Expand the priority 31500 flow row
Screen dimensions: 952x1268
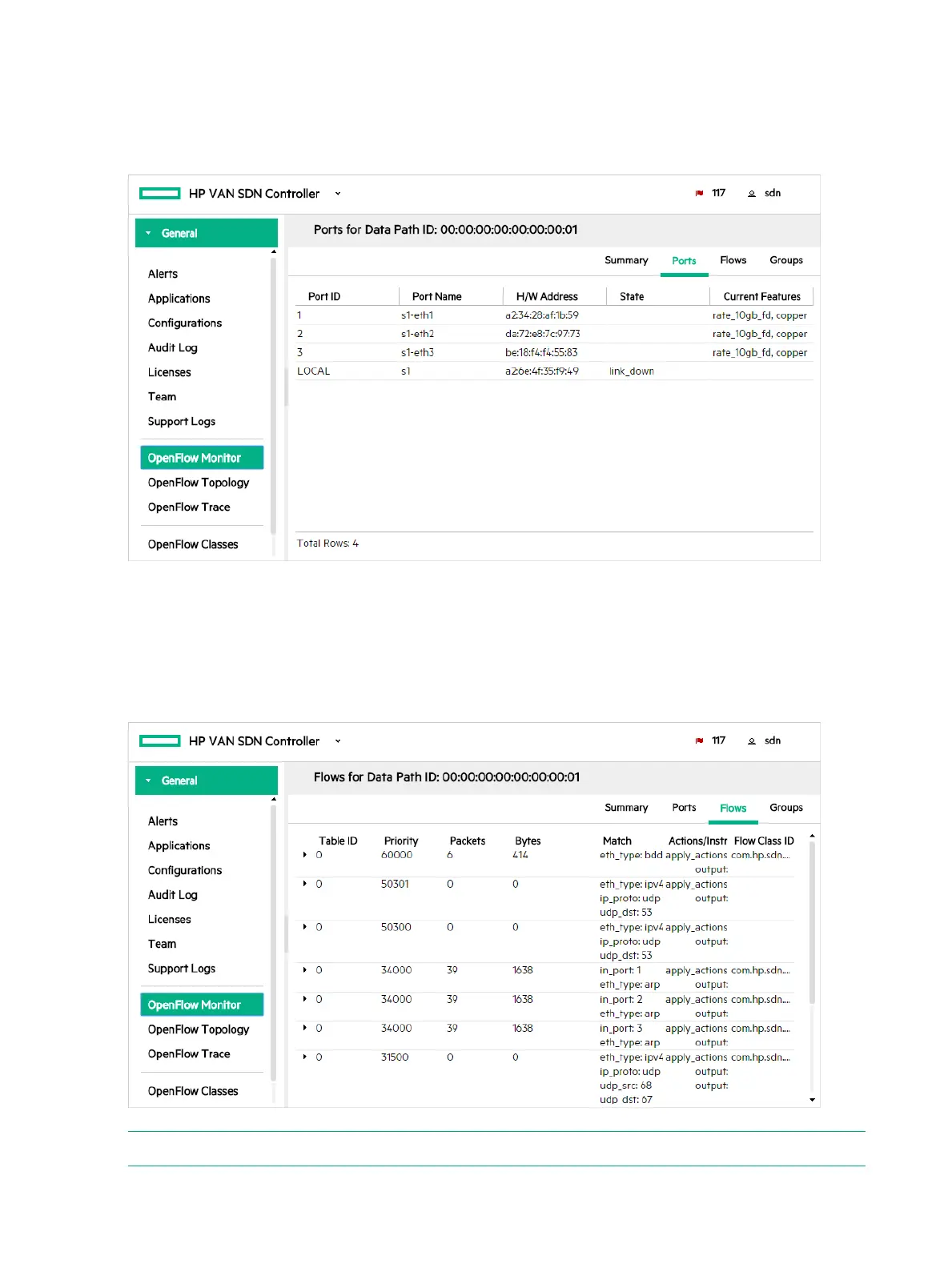coord(305,1057)
